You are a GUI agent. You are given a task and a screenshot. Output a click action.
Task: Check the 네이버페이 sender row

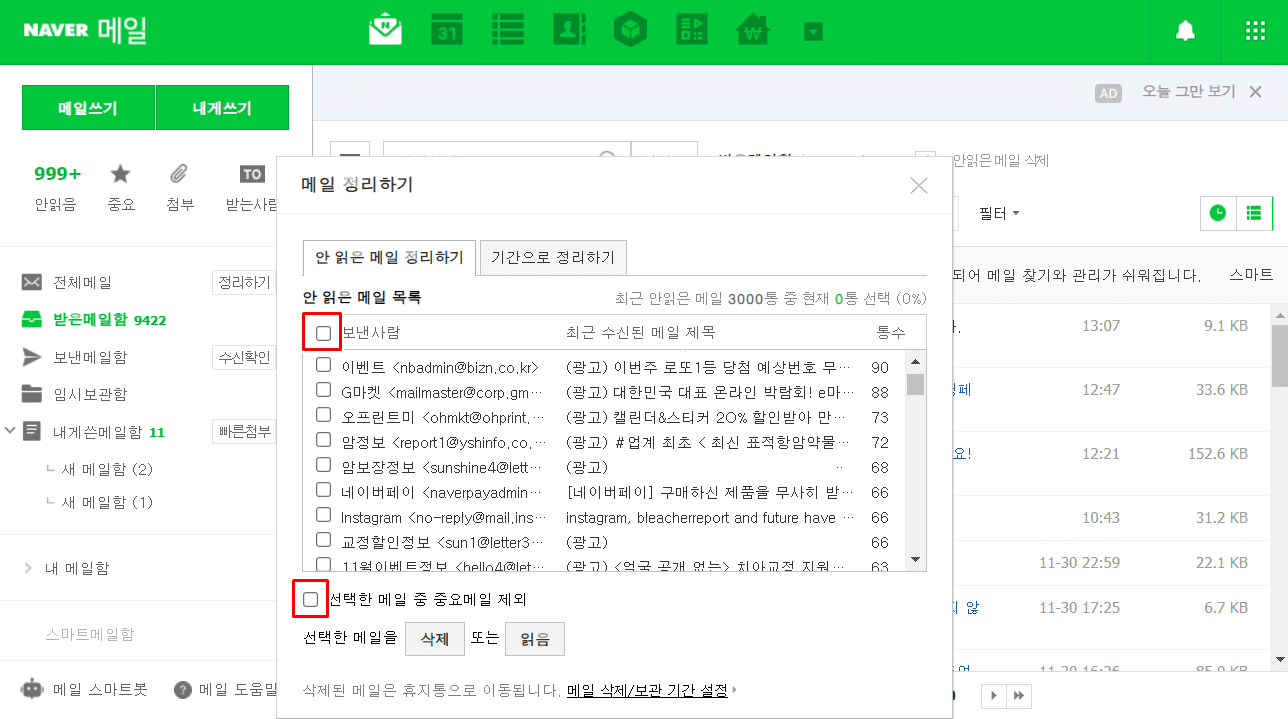coord(323,491)
